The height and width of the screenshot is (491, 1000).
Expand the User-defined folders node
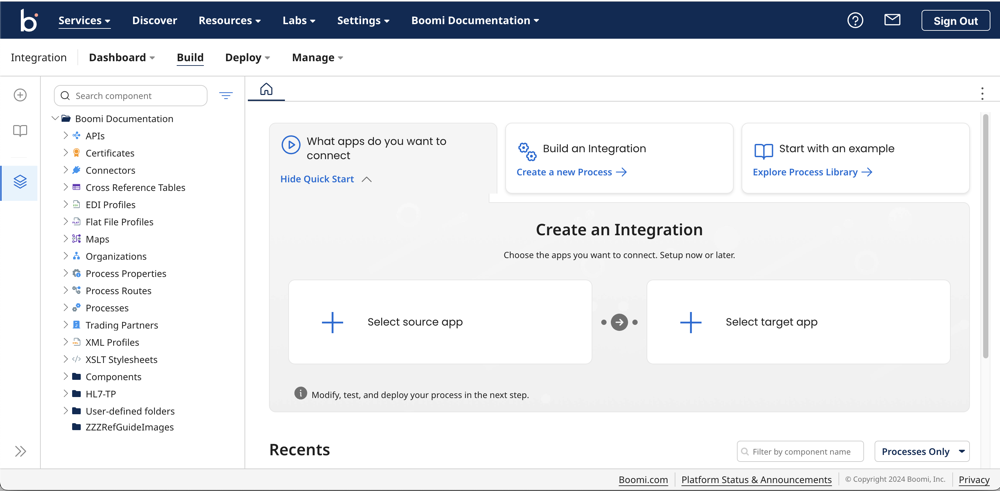click(x=66, y=411)
